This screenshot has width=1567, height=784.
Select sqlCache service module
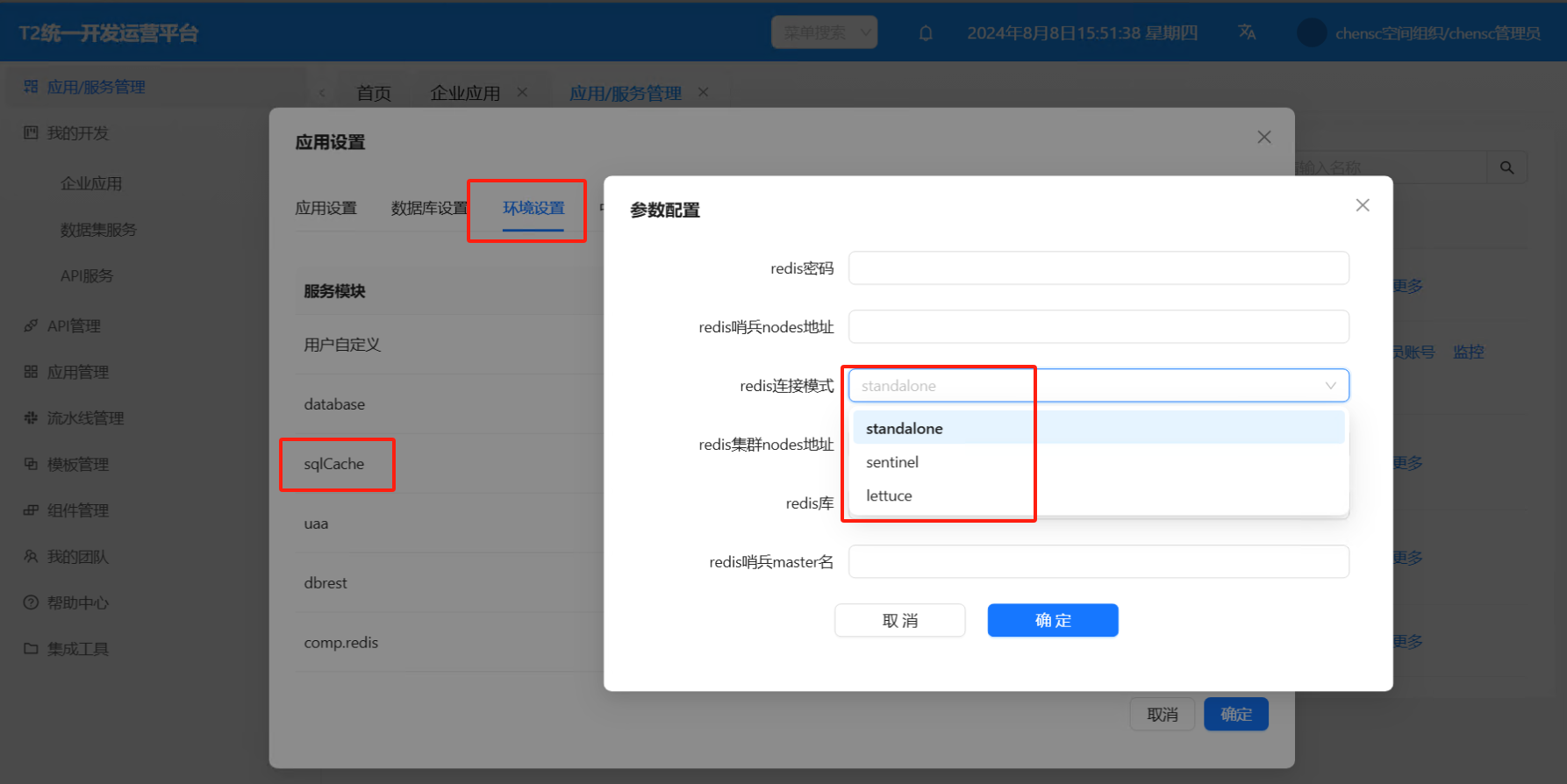point(334,464)
